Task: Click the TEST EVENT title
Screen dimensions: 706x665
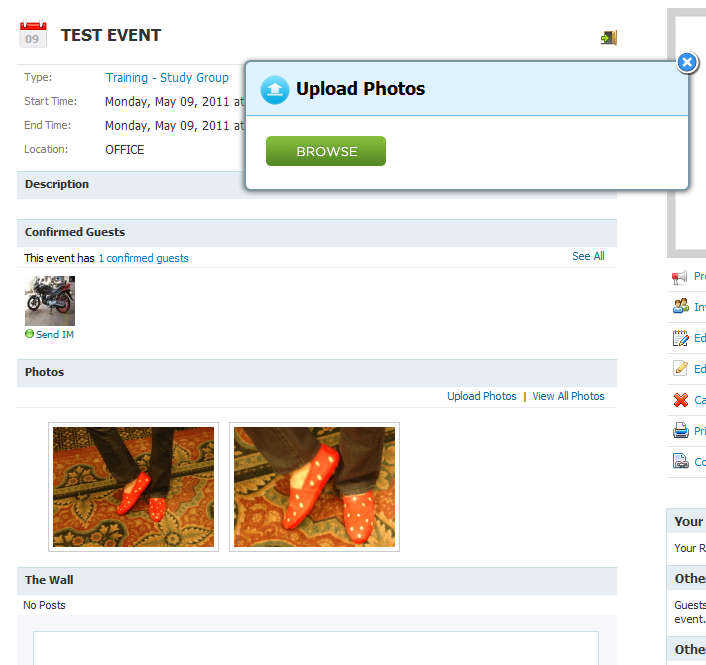Action: [111, 35]
